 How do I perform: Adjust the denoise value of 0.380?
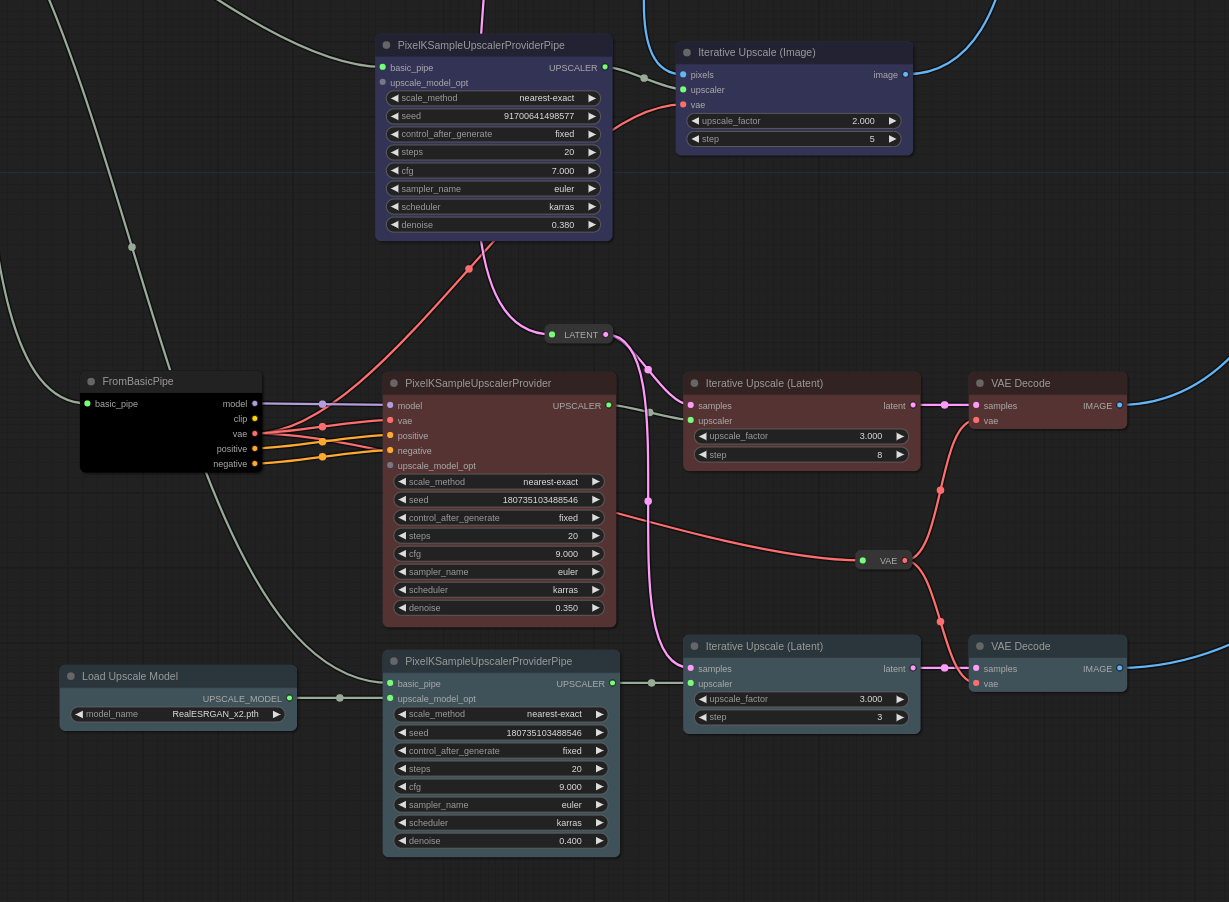pos(493,224)
